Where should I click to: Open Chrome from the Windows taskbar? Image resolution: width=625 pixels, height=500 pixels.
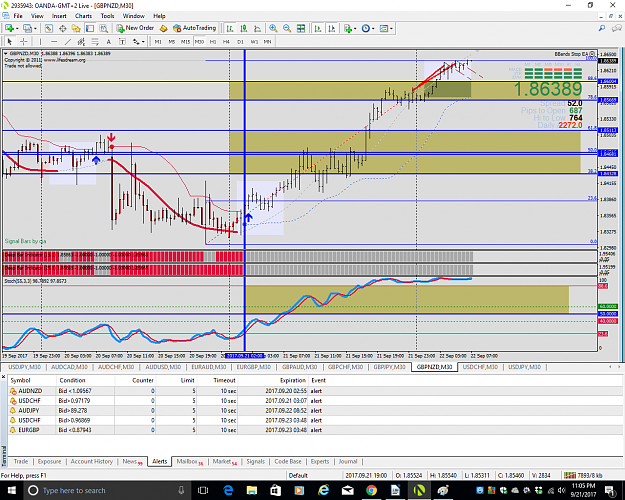(371, 490)
